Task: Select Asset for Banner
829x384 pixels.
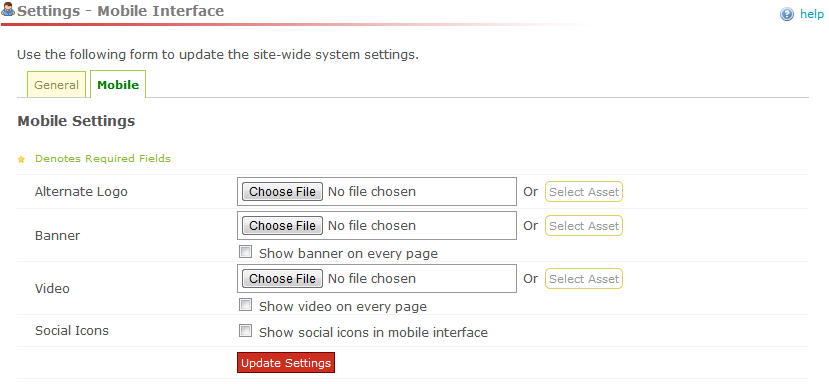Action: point(584,226)
